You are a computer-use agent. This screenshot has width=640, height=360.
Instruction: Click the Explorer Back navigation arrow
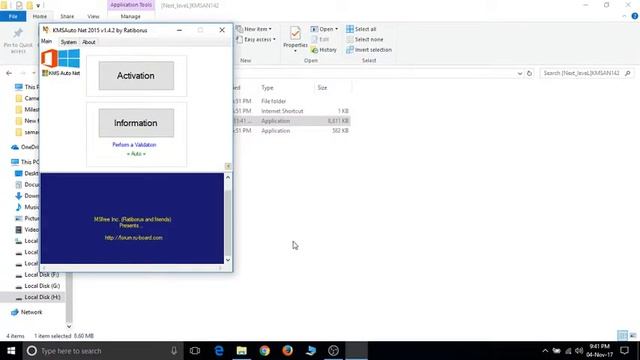coord(9,73)
